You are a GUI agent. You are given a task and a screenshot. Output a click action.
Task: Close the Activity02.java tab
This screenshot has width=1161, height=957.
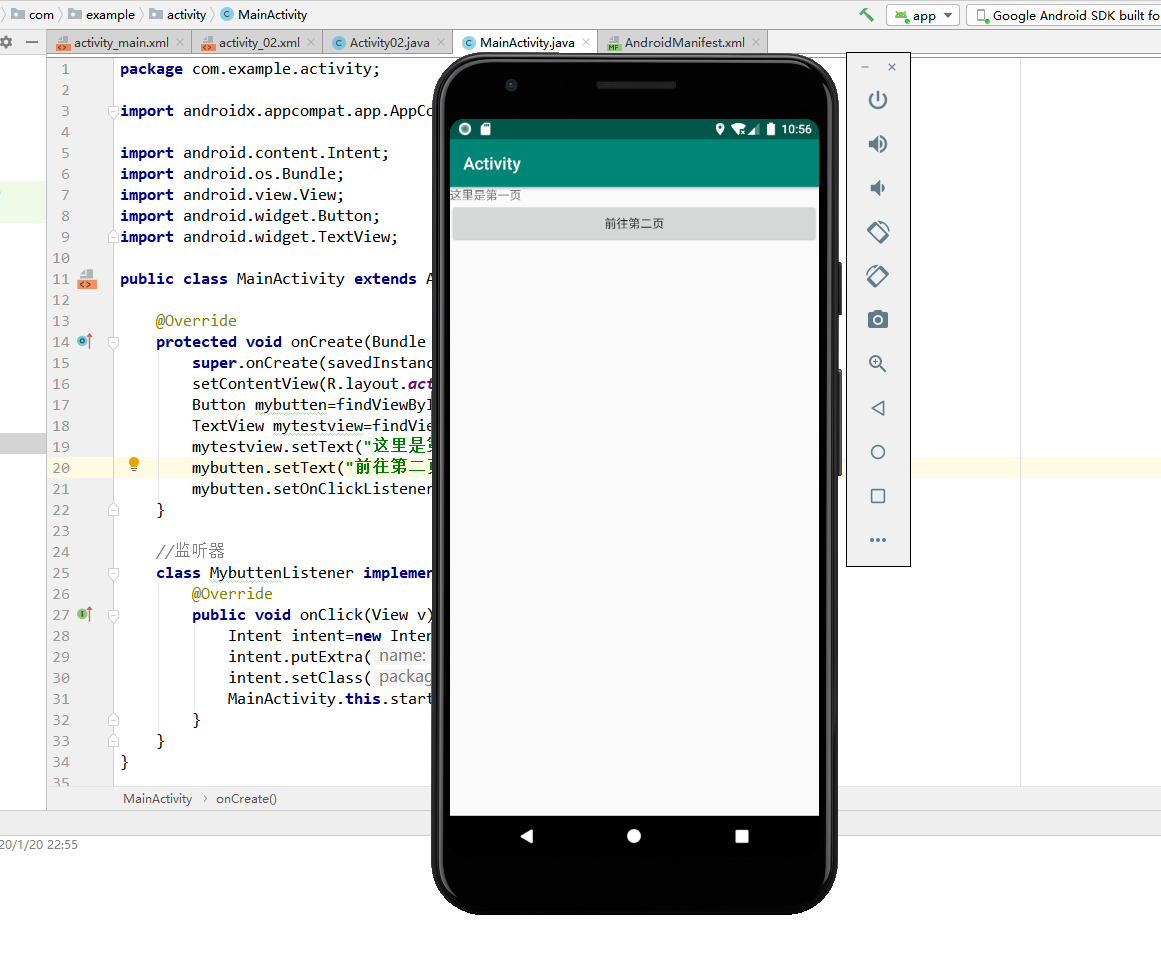point(441,42)
